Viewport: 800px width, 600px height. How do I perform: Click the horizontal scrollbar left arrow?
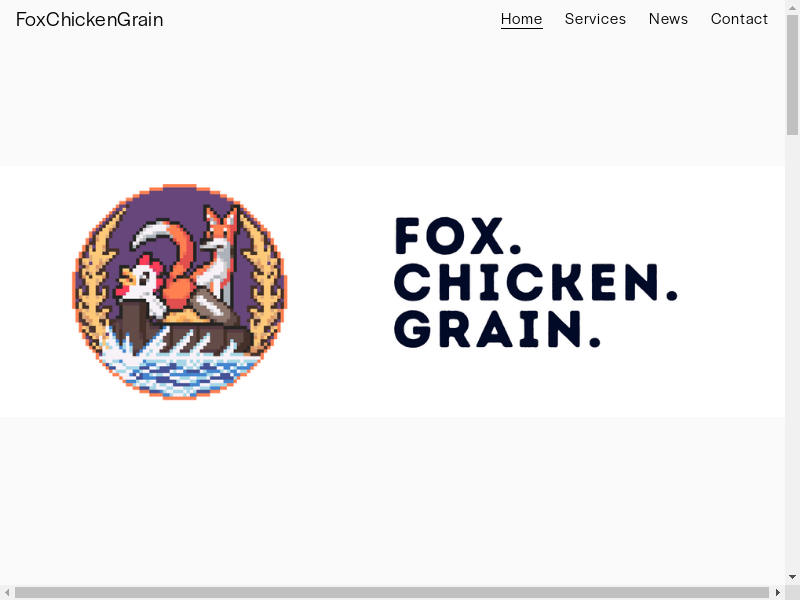click(x=7, y=592)
